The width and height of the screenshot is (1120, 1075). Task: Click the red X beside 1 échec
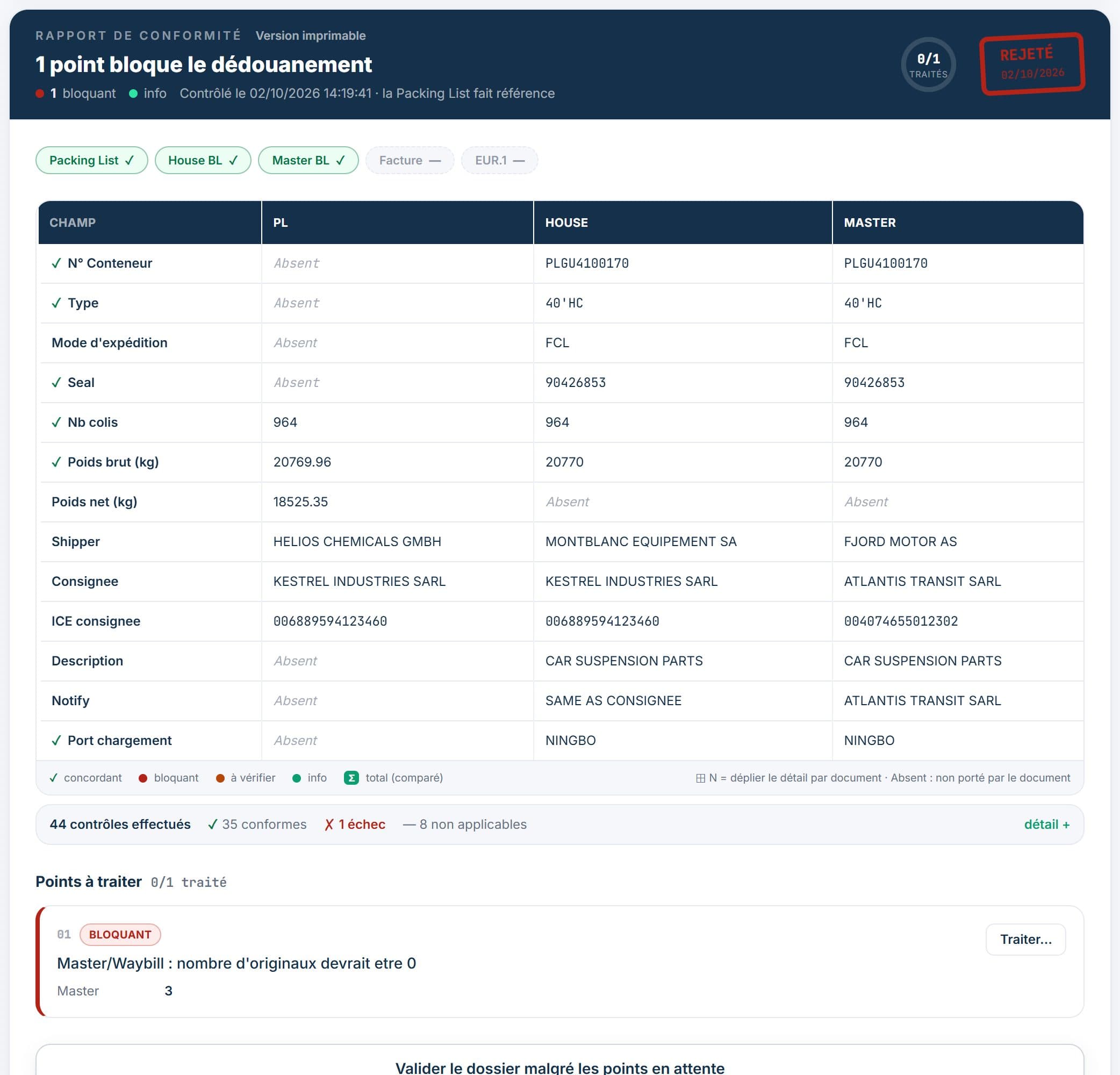329,824
